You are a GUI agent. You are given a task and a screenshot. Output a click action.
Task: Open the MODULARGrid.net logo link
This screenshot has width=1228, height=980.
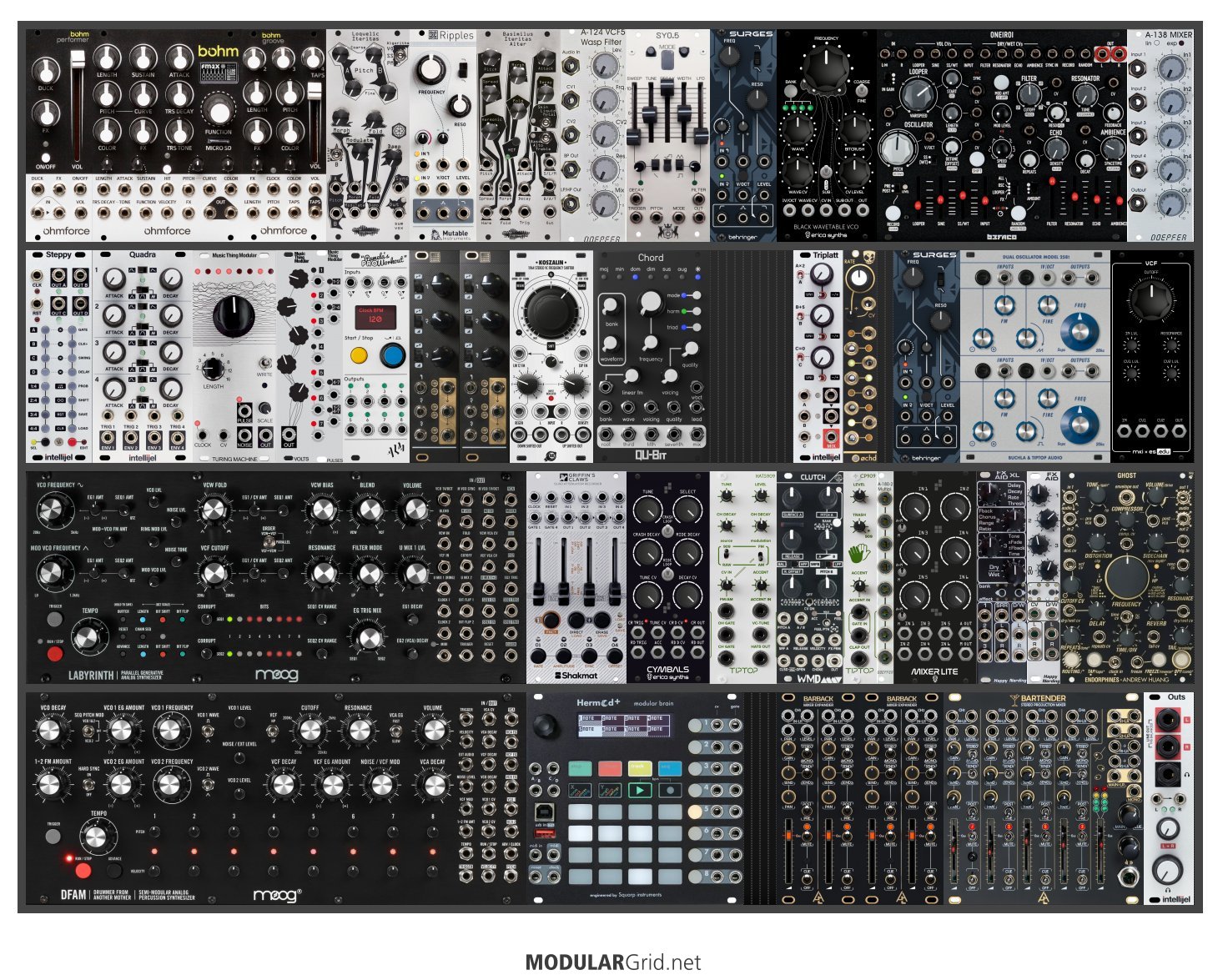tap(613, 962)
